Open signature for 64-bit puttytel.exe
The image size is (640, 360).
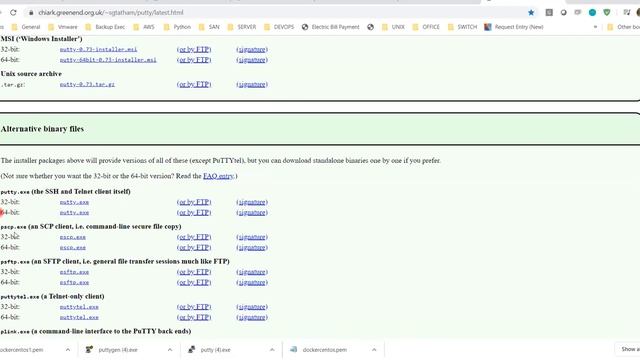click(x=252, y=318)
